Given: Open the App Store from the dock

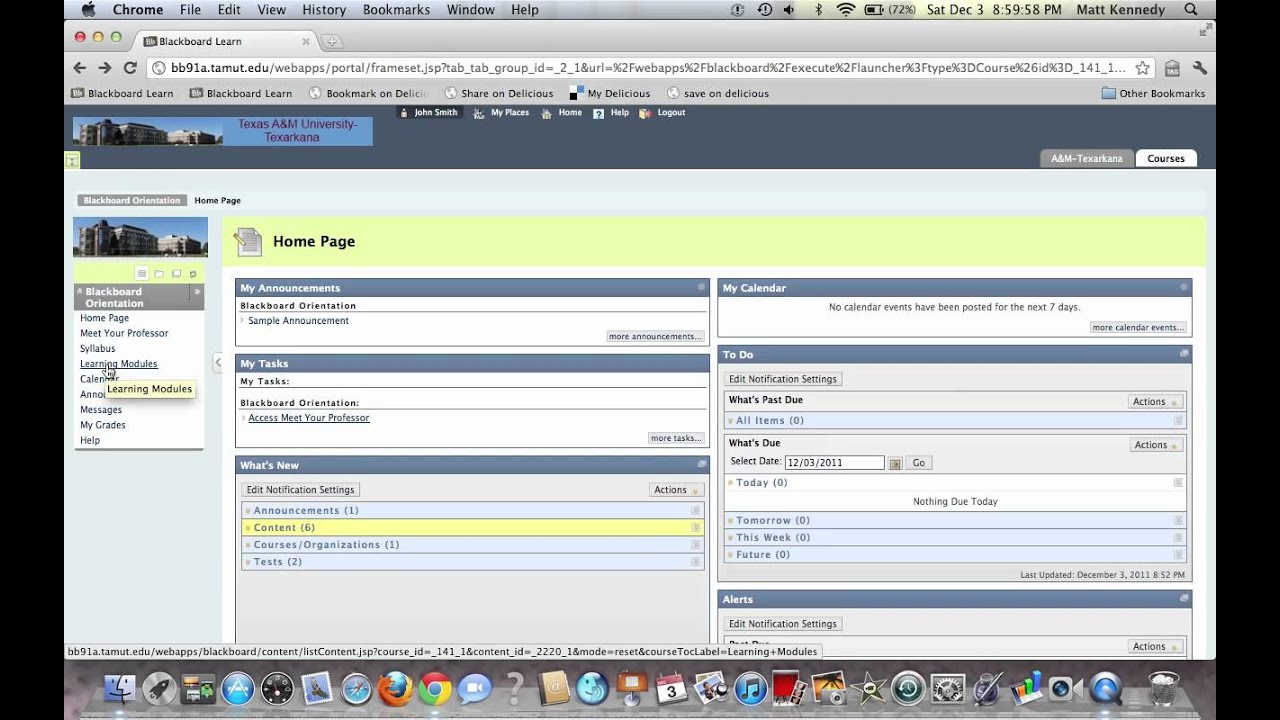Looking at the screenshot, I should (238, 688).
